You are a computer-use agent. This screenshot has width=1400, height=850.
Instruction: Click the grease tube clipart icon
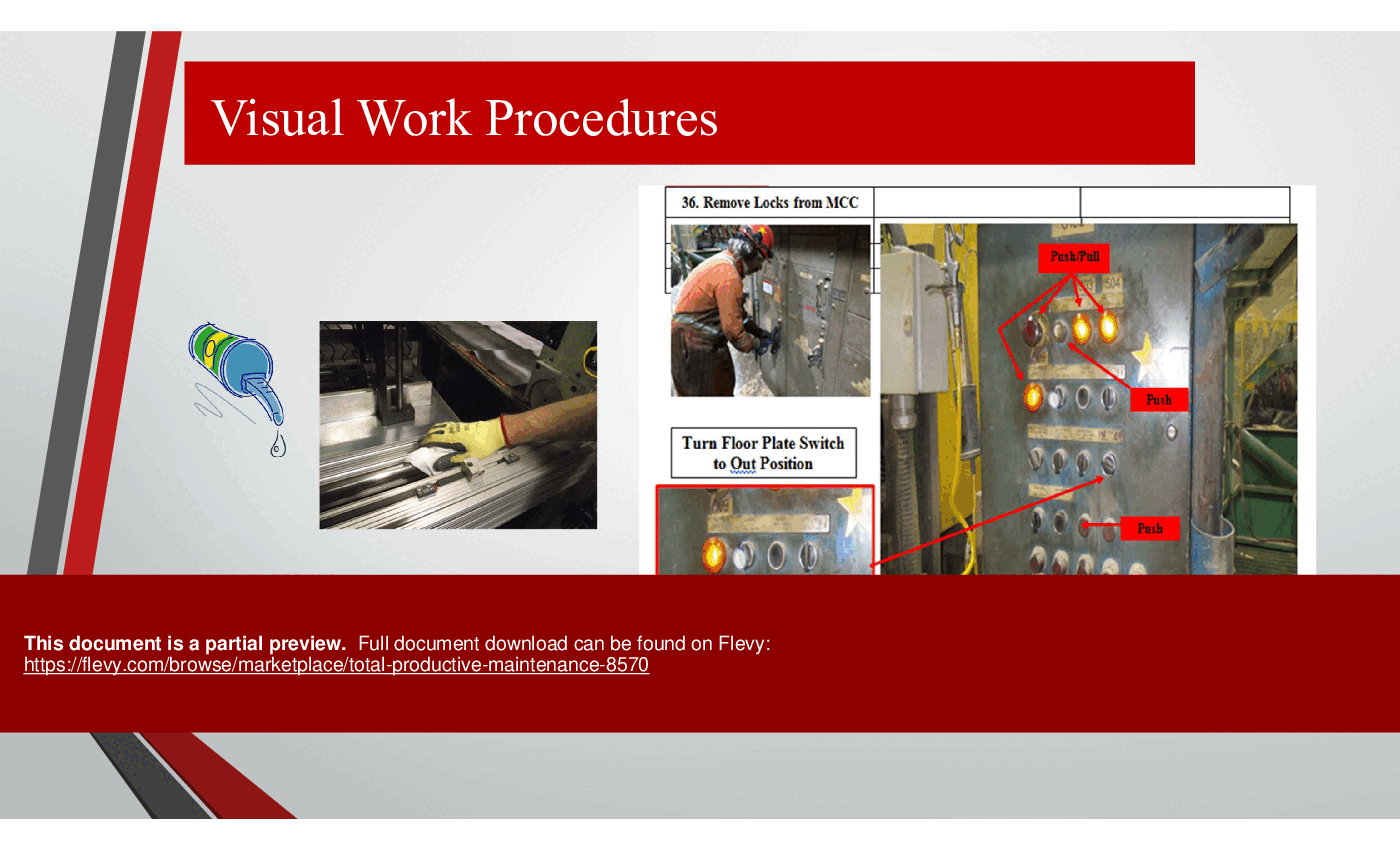(x=237, y=391)
